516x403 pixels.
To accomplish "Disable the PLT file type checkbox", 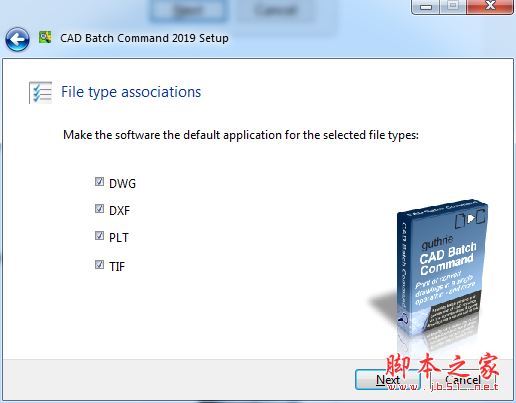I will tap(99, 236).
